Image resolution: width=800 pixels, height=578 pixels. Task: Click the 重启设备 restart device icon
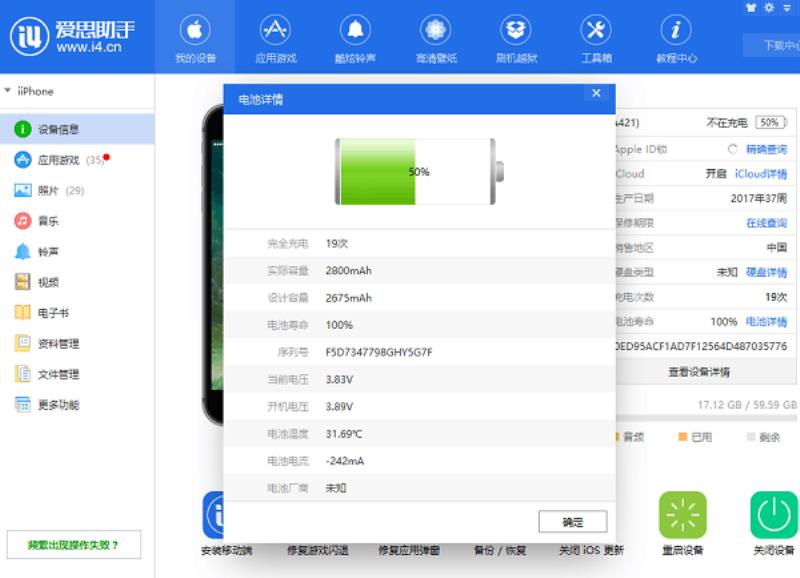click(x=683, y=515)
